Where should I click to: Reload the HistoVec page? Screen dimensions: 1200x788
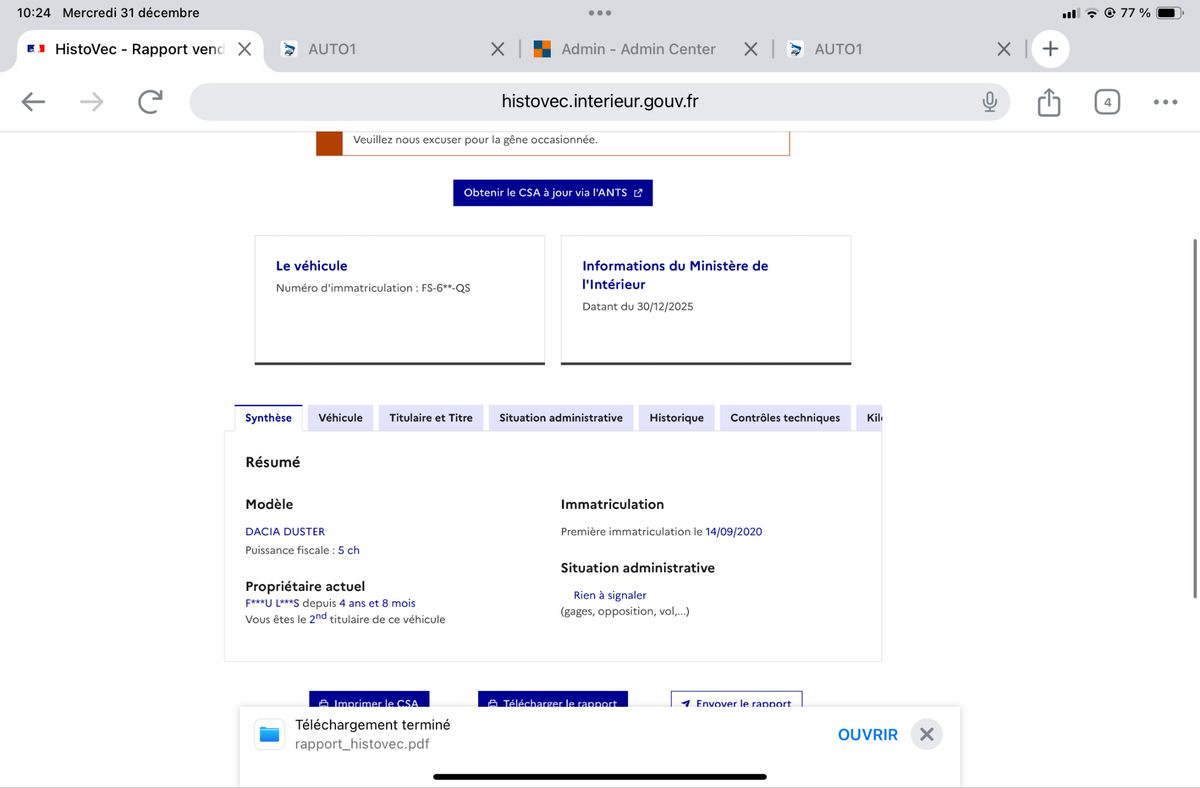point(150,101)
